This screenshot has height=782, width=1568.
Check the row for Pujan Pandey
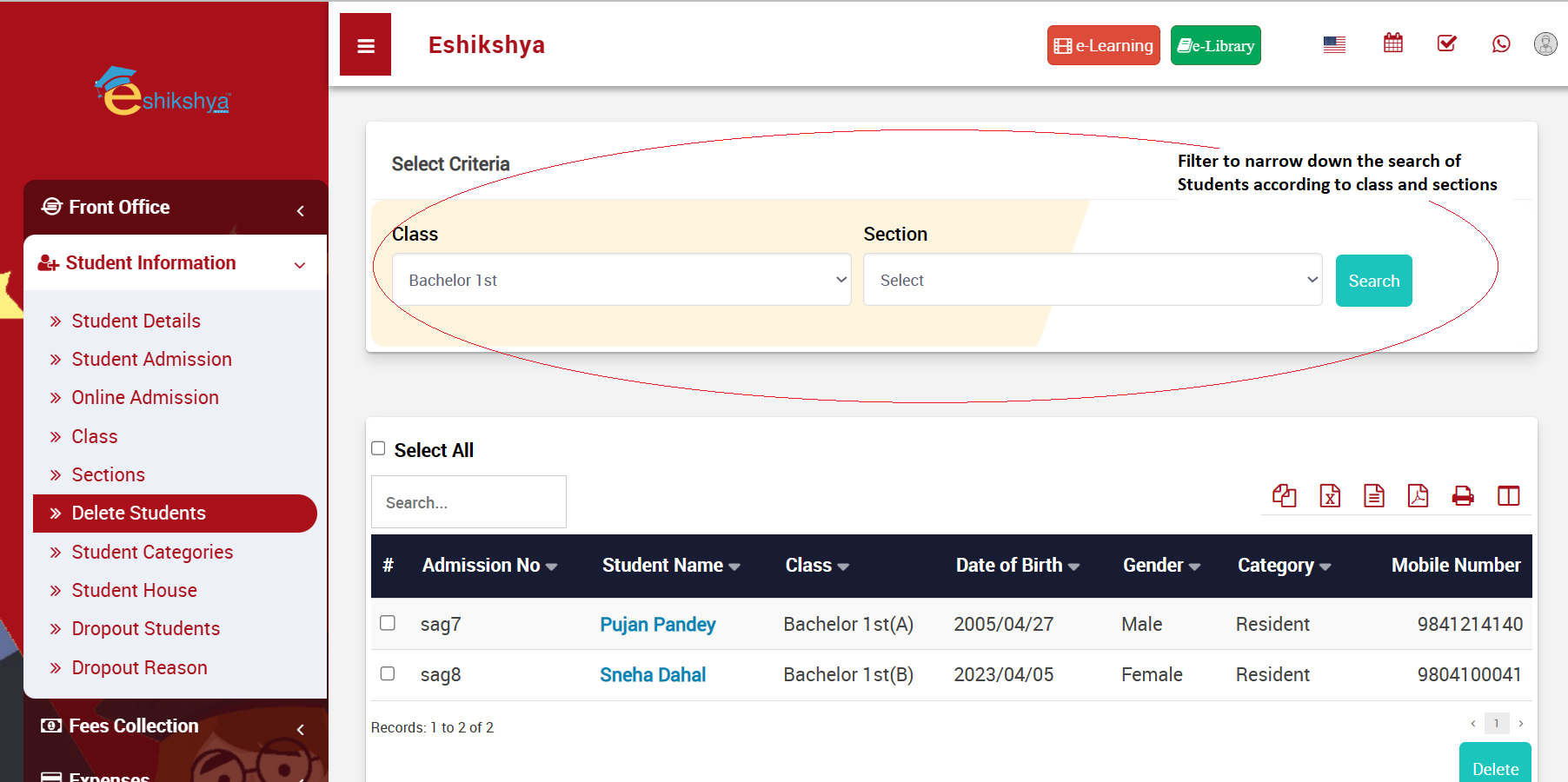[388, 623]
